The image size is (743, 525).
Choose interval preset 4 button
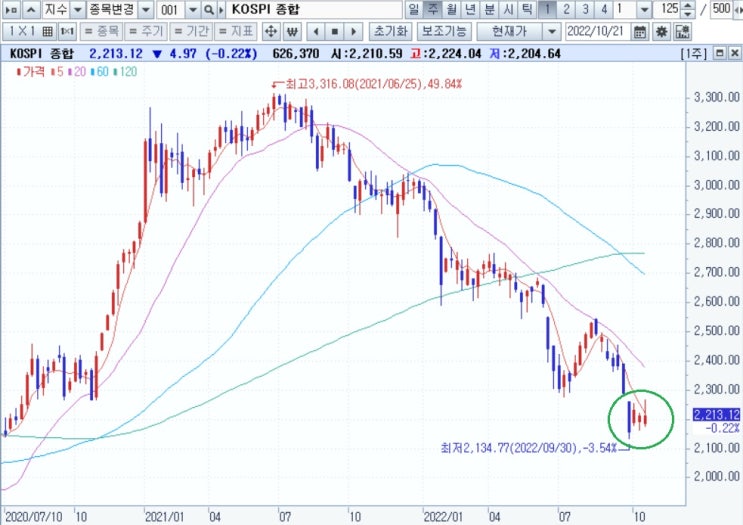point(604,9)
